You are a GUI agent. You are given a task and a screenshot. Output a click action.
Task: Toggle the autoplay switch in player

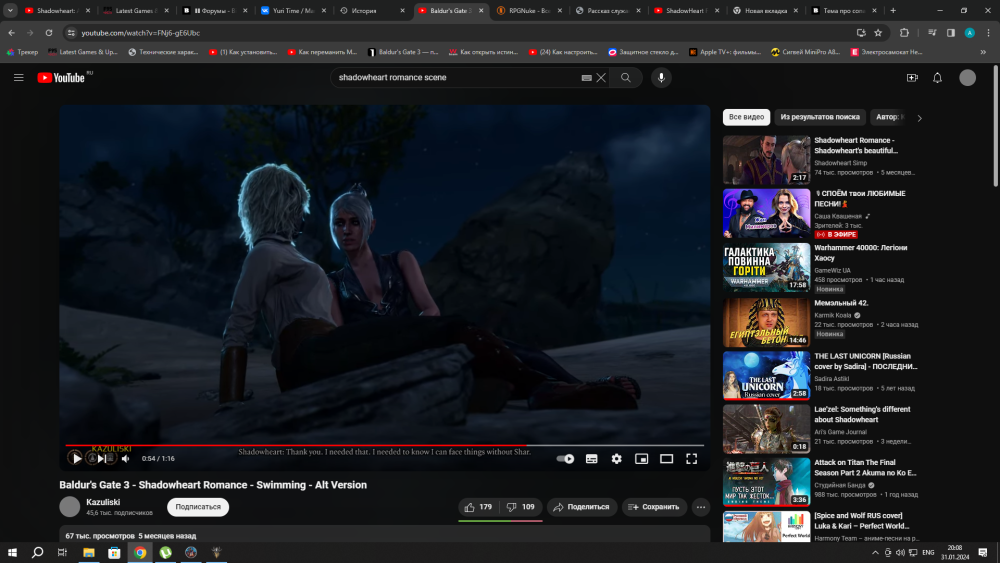(565, 459)
